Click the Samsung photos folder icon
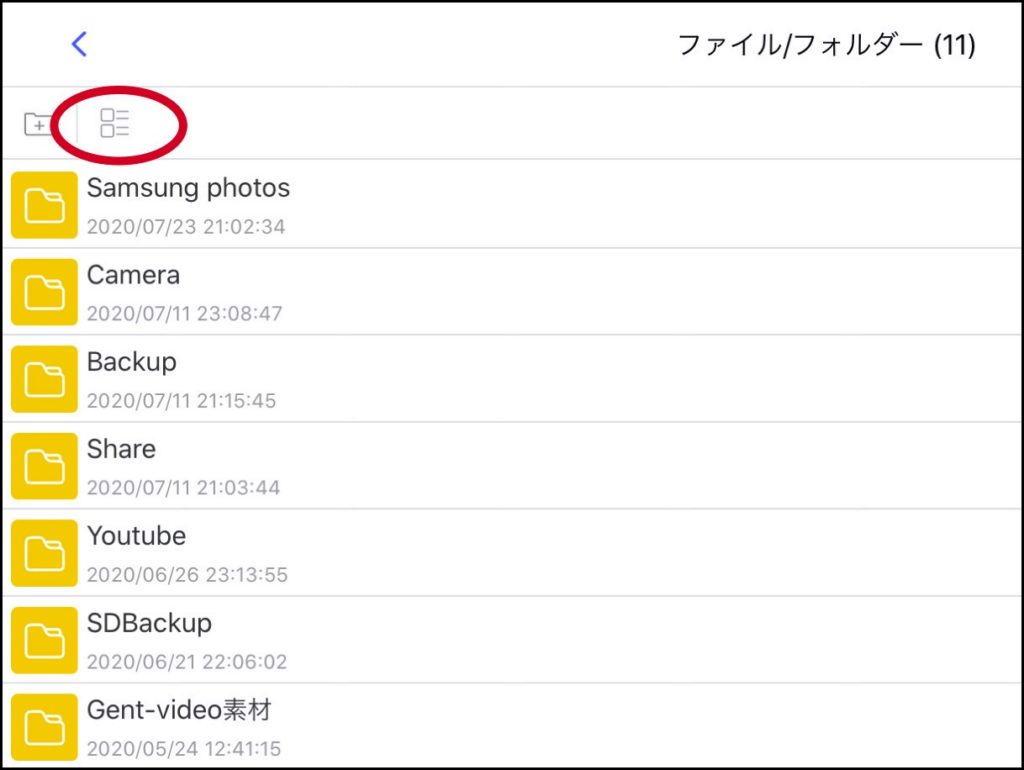The width and height of the screenshot is (1024, 770). pos(44,205)
